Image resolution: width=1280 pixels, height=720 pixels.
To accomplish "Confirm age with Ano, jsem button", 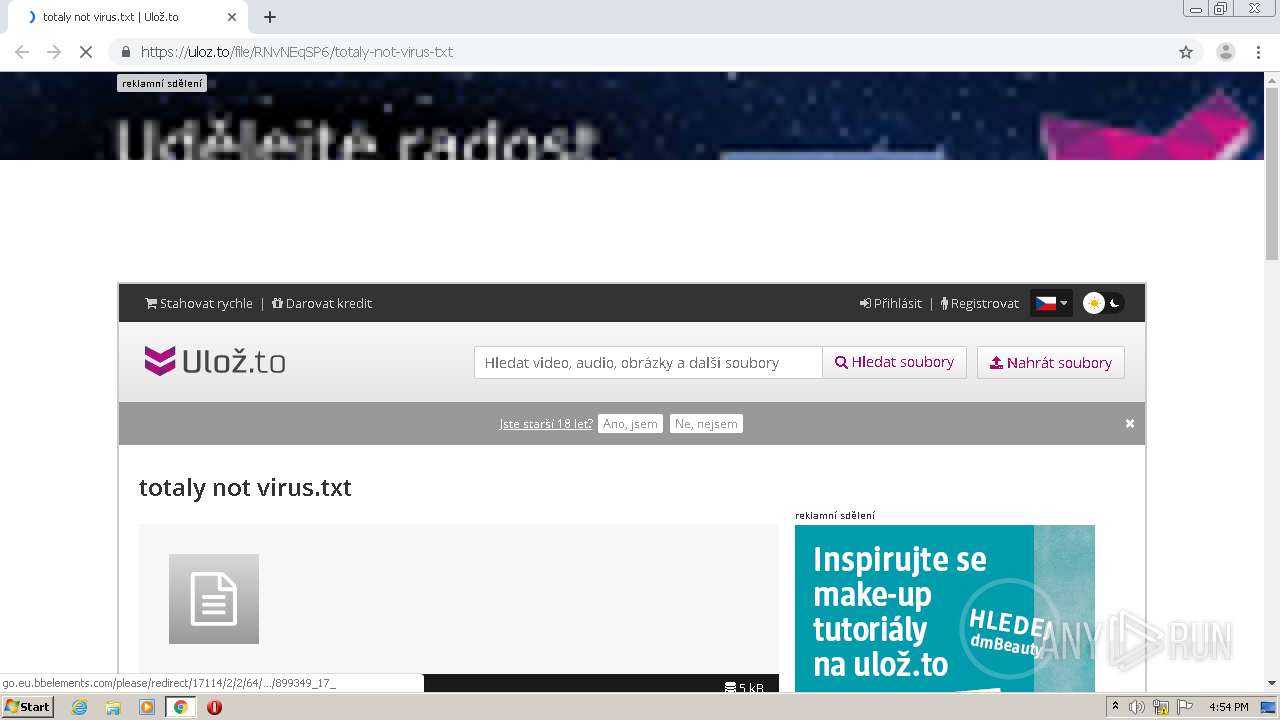I will point(630,424).
